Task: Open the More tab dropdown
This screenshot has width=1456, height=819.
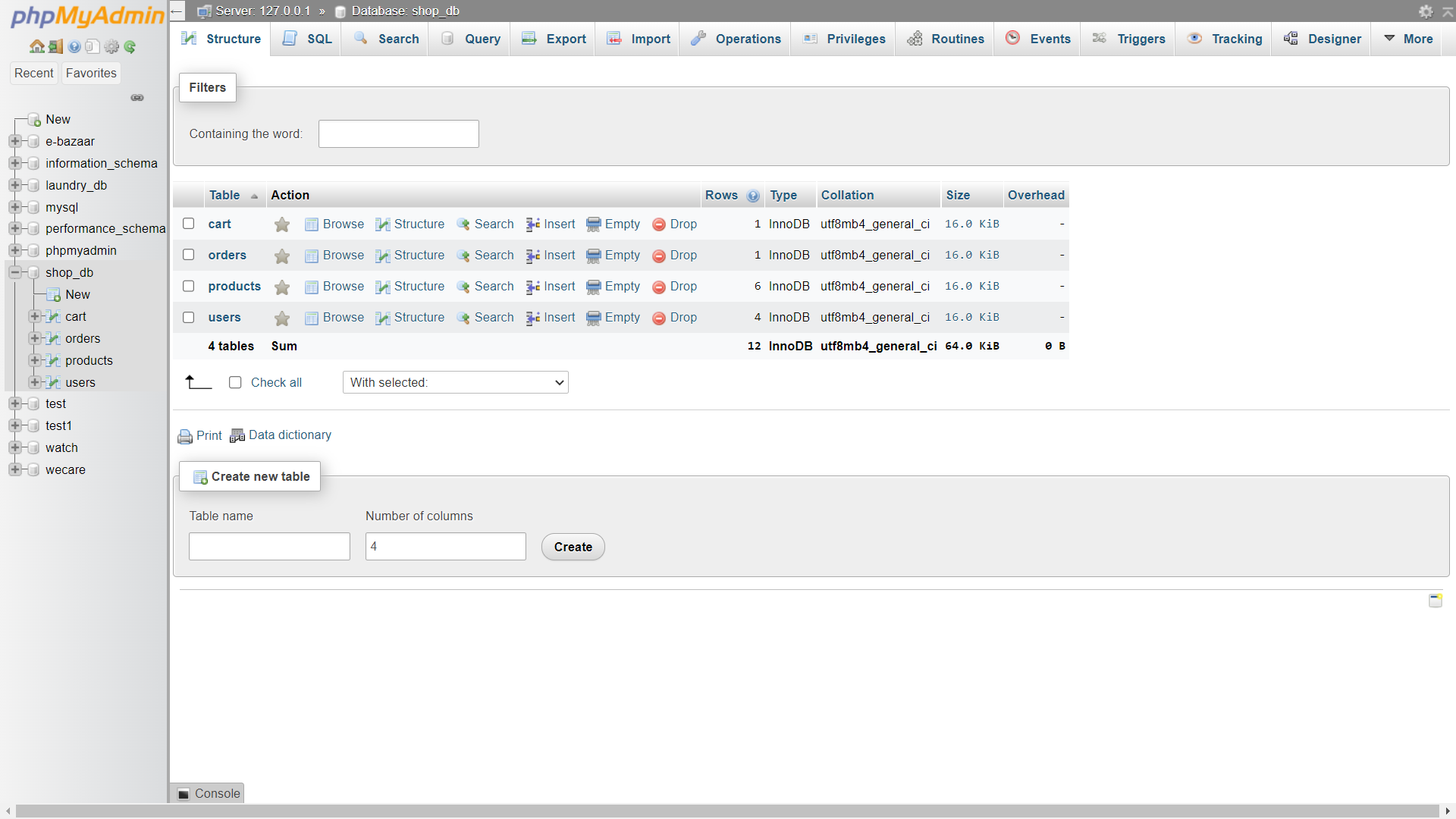Action: [1409, 39]
